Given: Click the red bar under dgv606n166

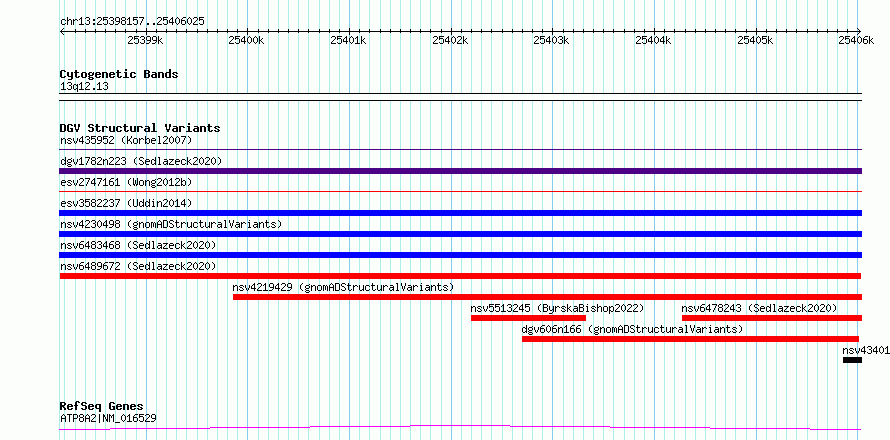Looking at the screenshot, I should point(690,339).
